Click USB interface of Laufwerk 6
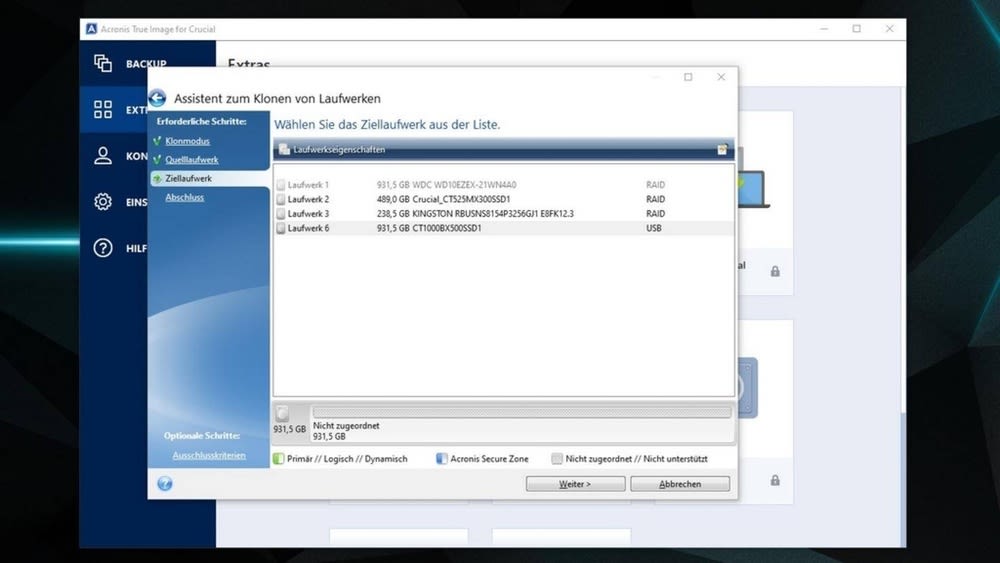The height and width of the screenshot is (563, 1000). tap(654, 228)
